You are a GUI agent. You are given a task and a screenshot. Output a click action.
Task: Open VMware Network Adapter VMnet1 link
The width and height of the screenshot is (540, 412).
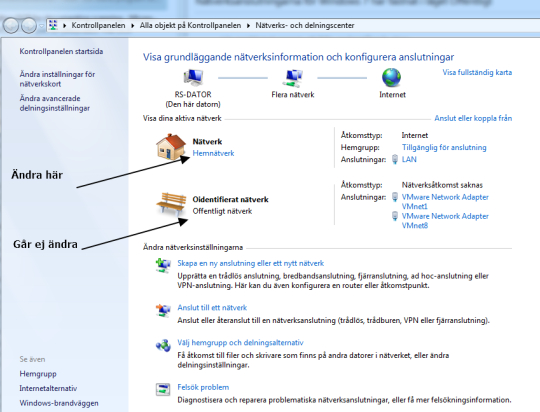(445, 202)
